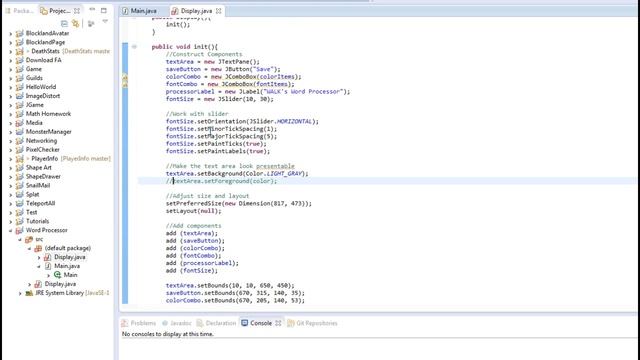Click Collapse All icon in Project Explorer
The height and width of the screenshot is (360, 640).
pyautogui.click(x=64, y=23)
